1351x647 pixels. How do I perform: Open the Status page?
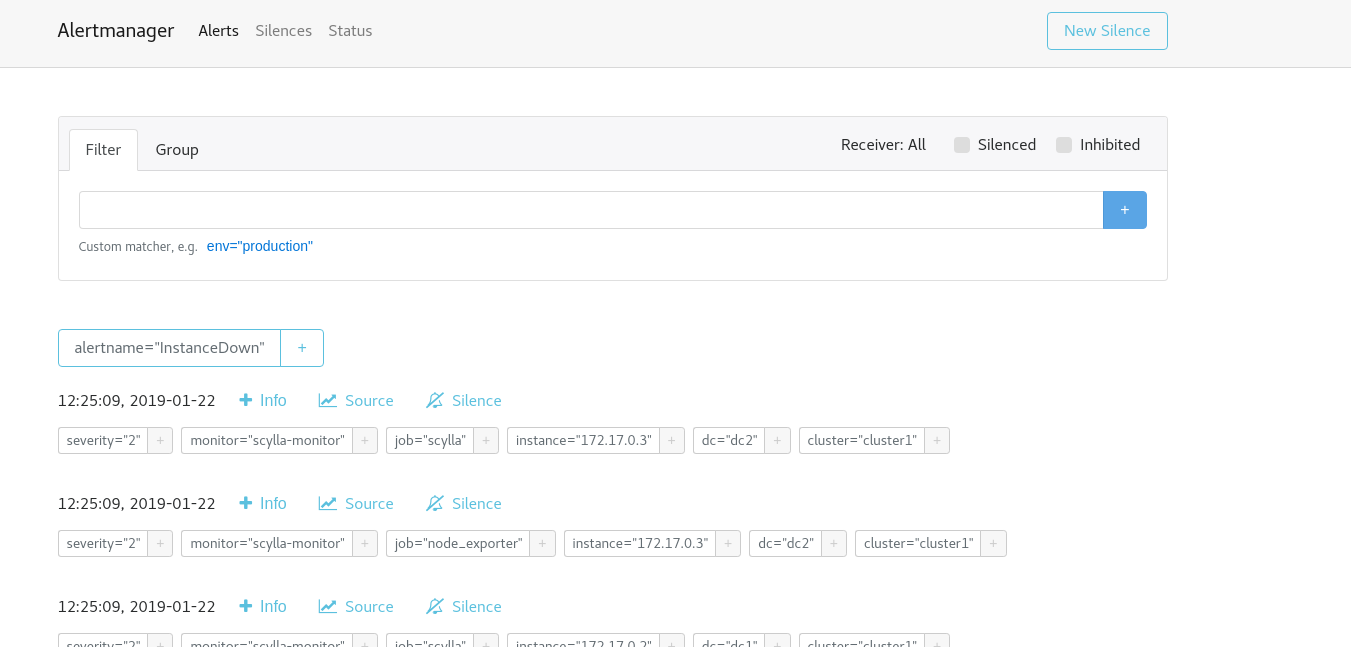click(350, 30)
